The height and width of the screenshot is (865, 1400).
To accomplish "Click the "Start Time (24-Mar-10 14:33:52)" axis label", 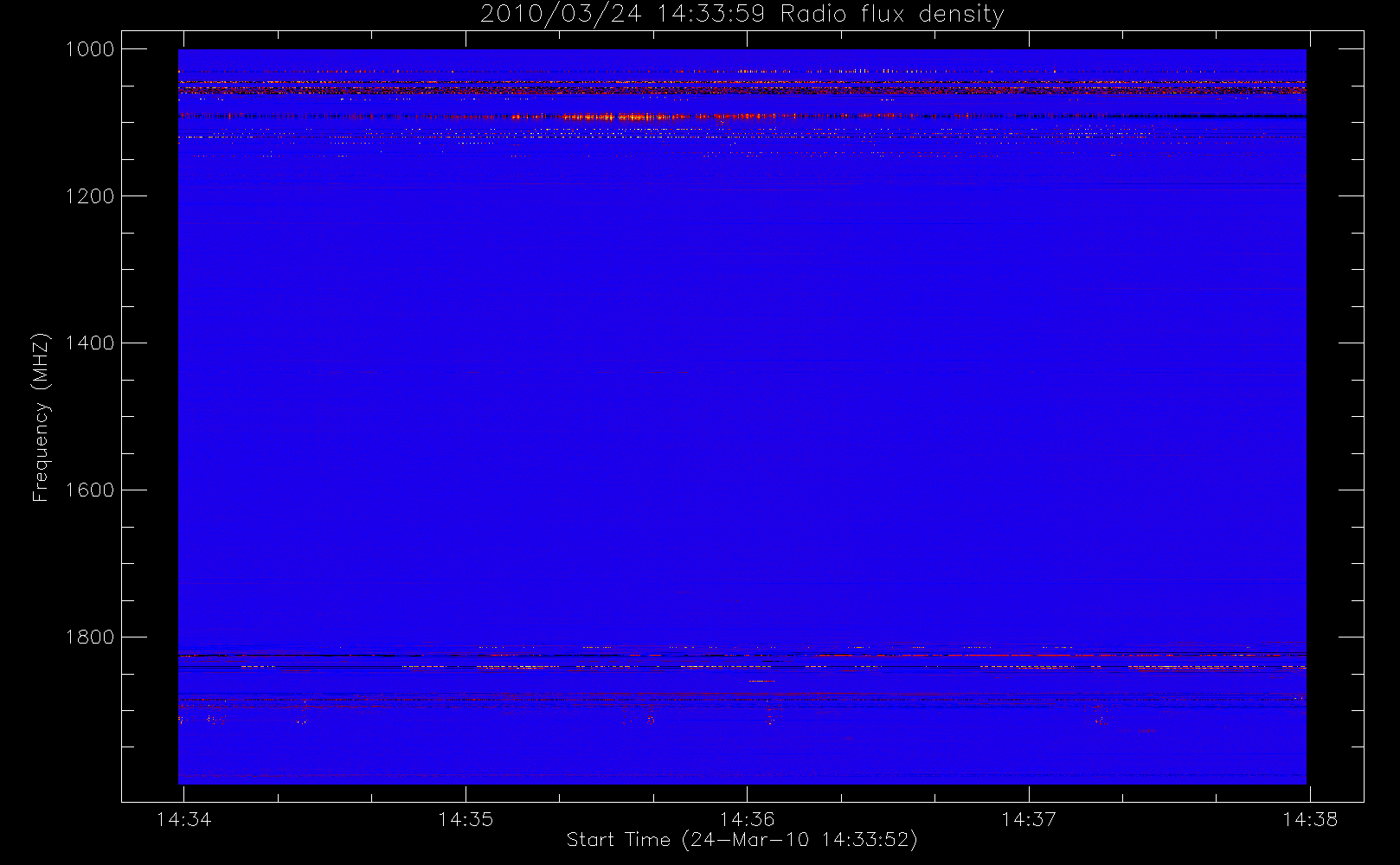I will 742,840.
